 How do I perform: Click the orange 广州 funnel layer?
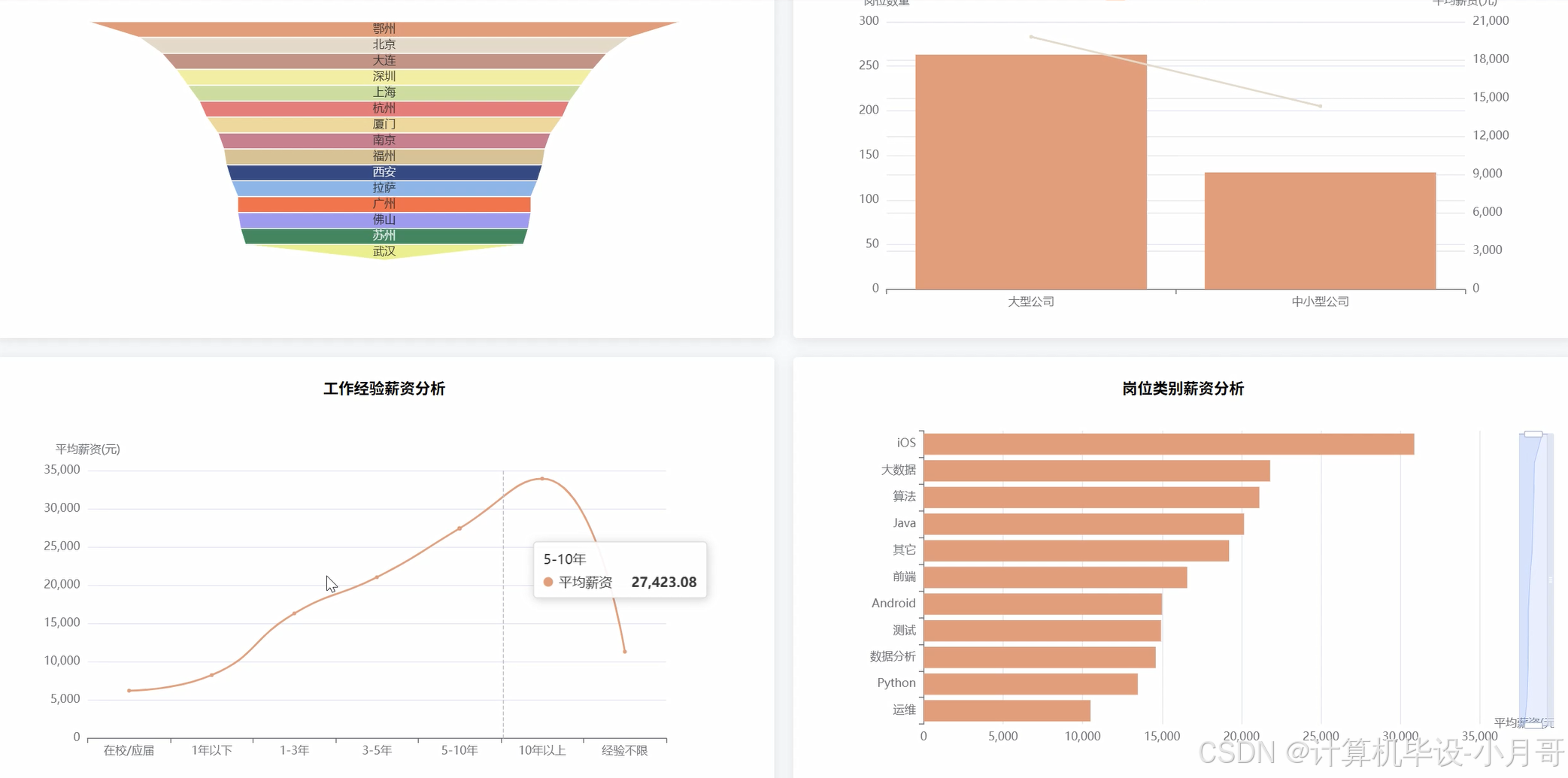point(384,204)
